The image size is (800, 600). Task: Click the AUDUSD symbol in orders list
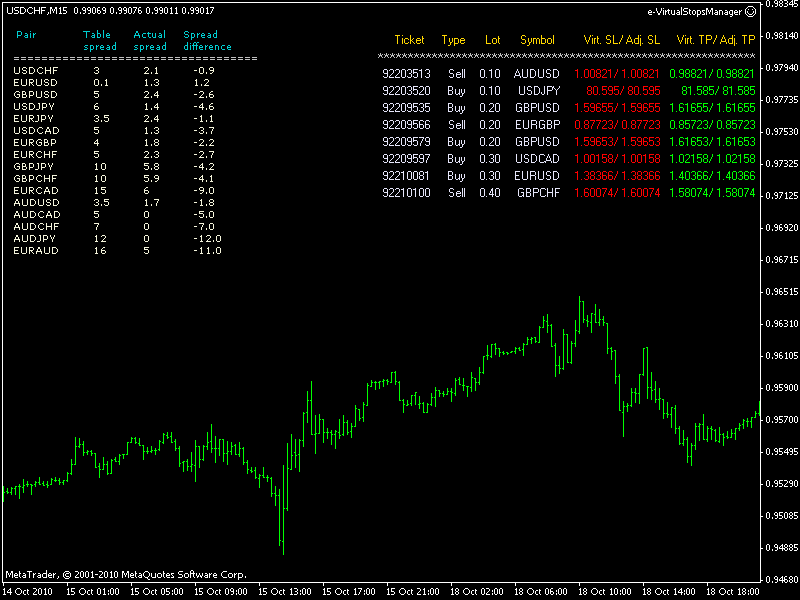click(536, 74)
